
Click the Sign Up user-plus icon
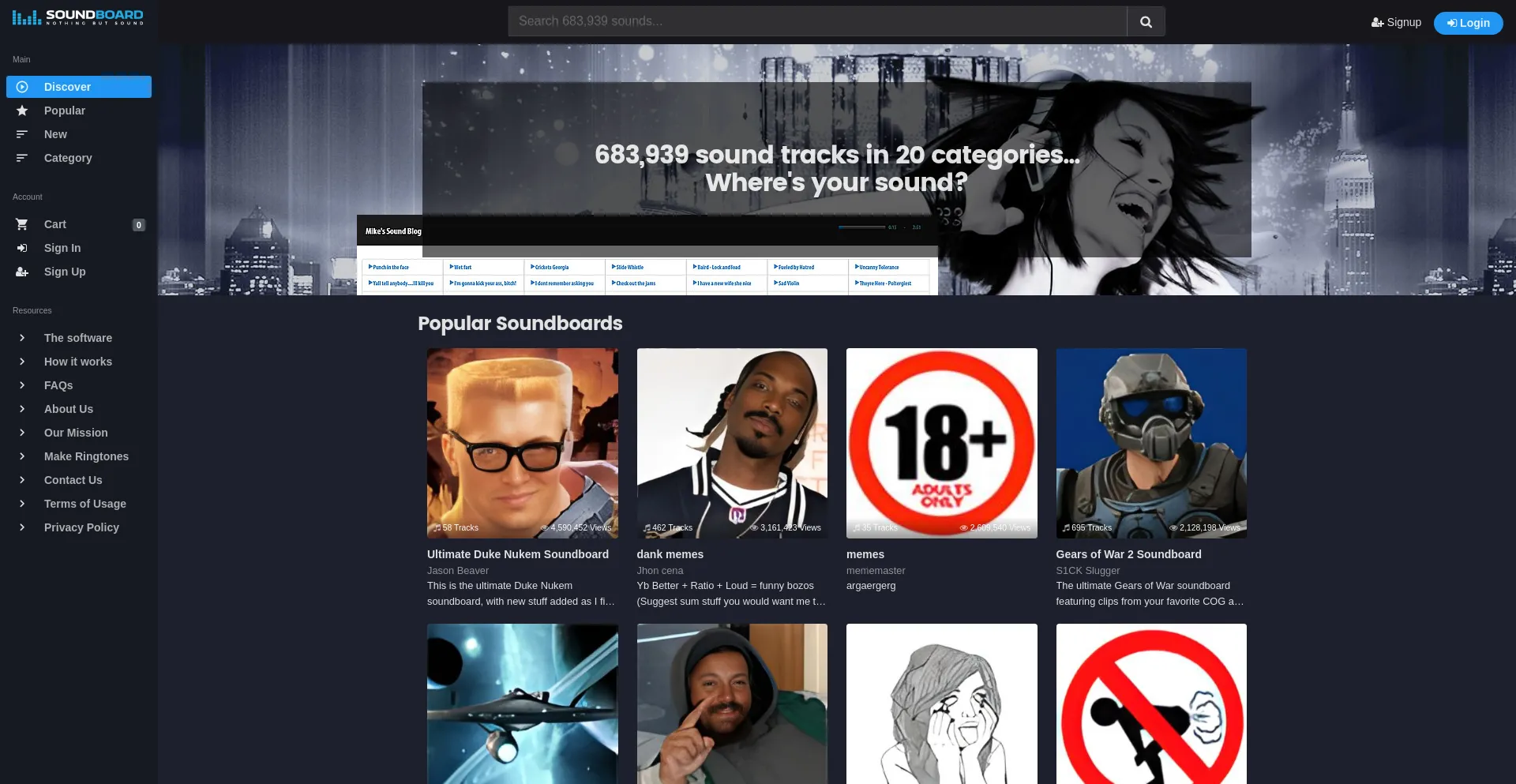coord(22,272)
